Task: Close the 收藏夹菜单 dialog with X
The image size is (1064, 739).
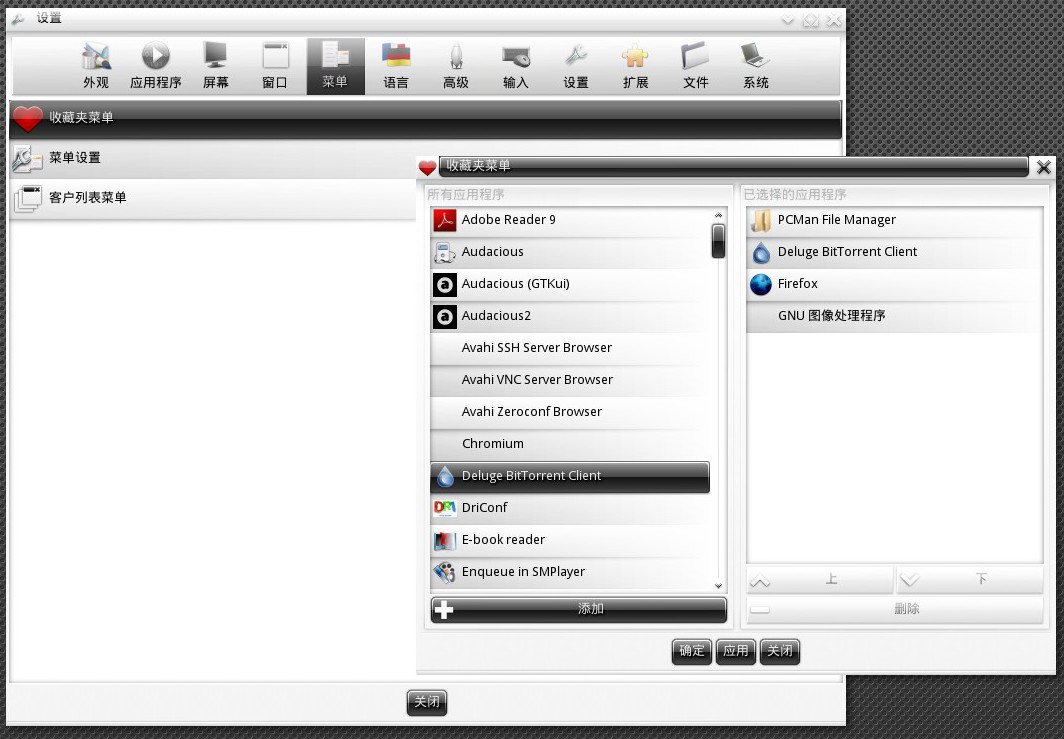Action: point(1044,167)
